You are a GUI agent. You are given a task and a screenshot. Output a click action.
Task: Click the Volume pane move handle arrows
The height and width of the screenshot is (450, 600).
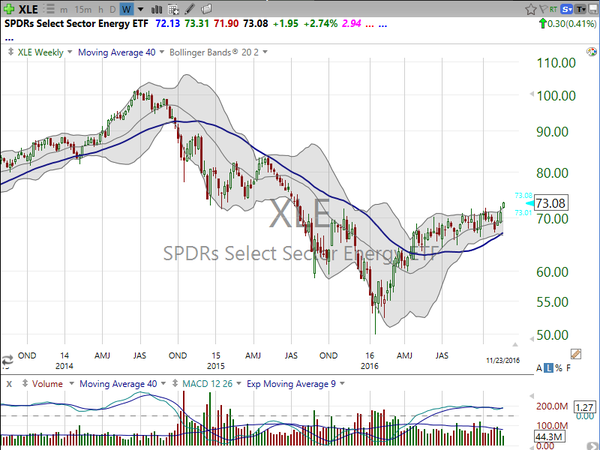click(x=25, y=383)
